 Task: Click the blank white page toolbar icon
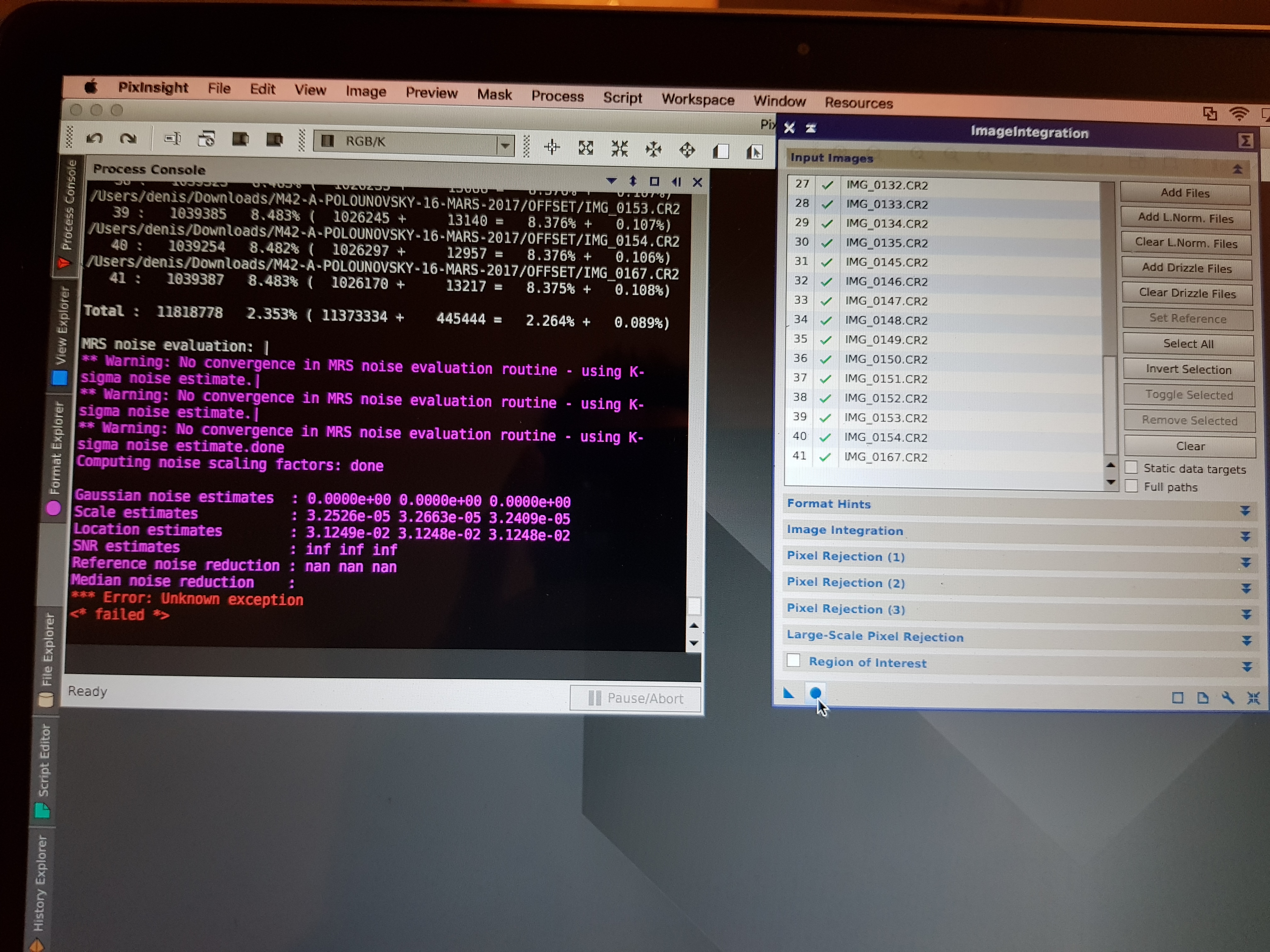point(721,151)
